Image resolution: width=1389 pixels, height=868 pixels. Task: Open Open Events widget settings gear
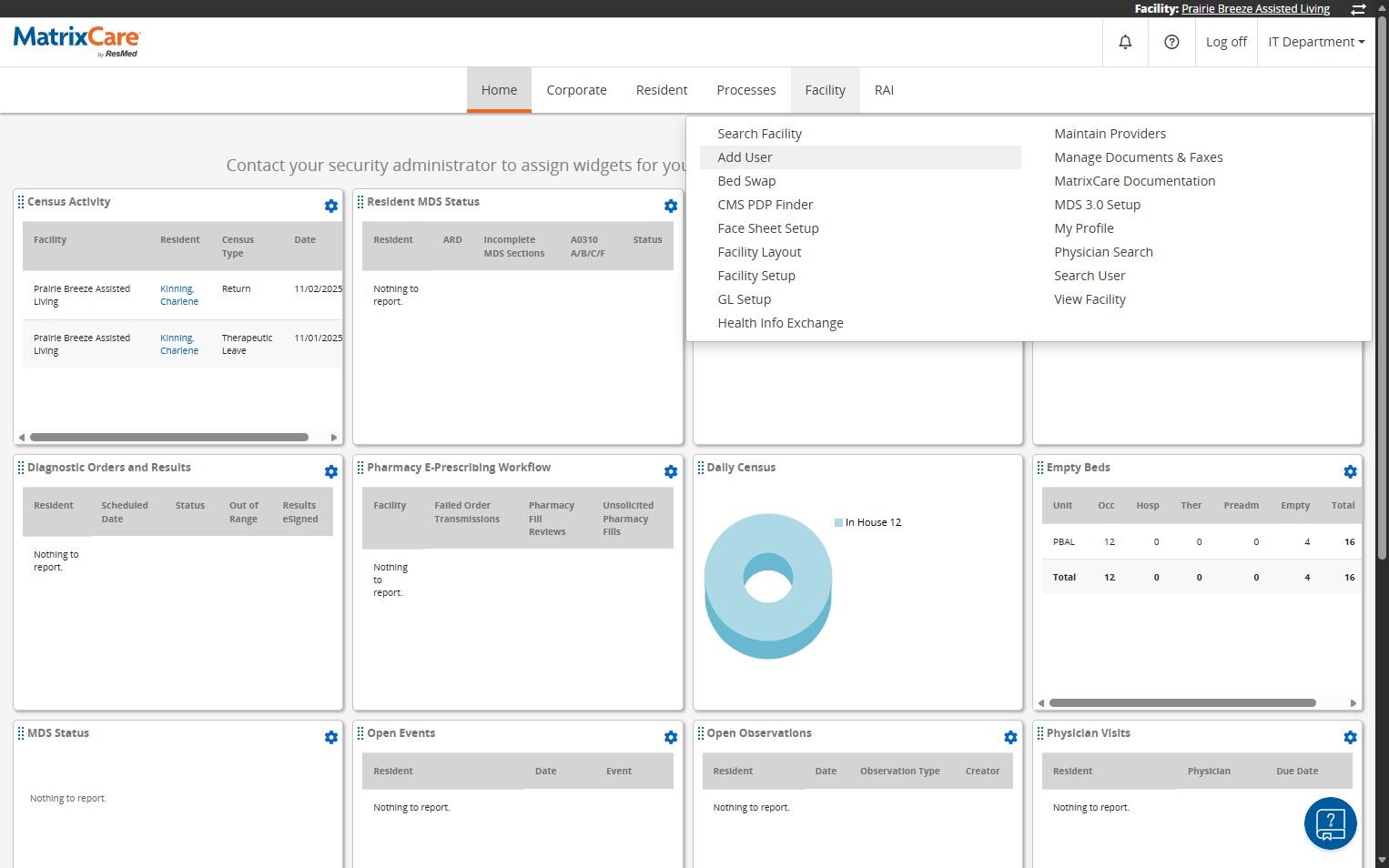click(x=671, y=738)
